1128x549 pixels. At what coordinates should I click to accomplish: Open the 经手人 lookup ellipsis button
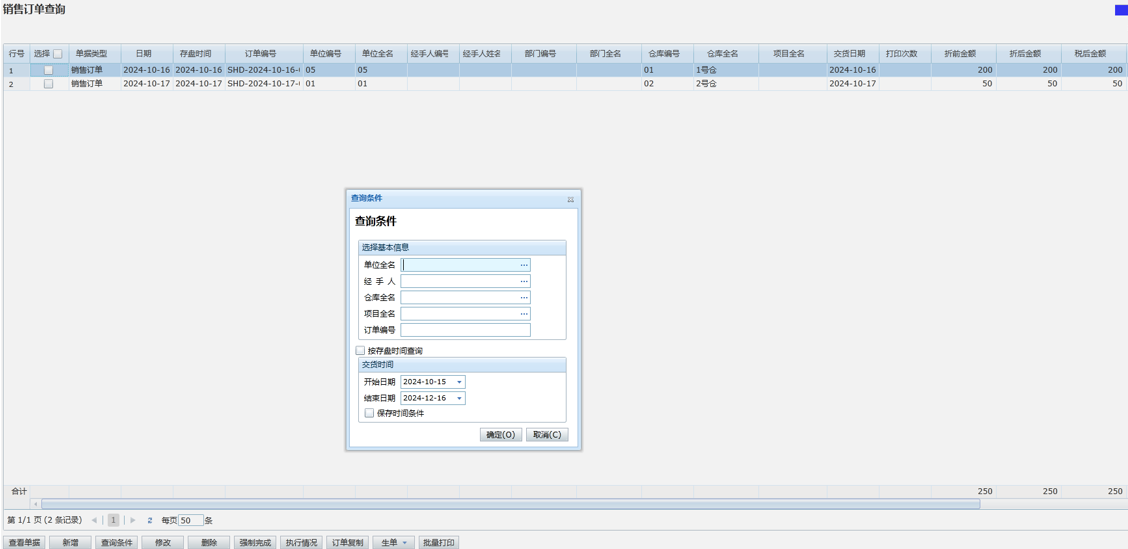pyautogui.click(x=523, y=281)
